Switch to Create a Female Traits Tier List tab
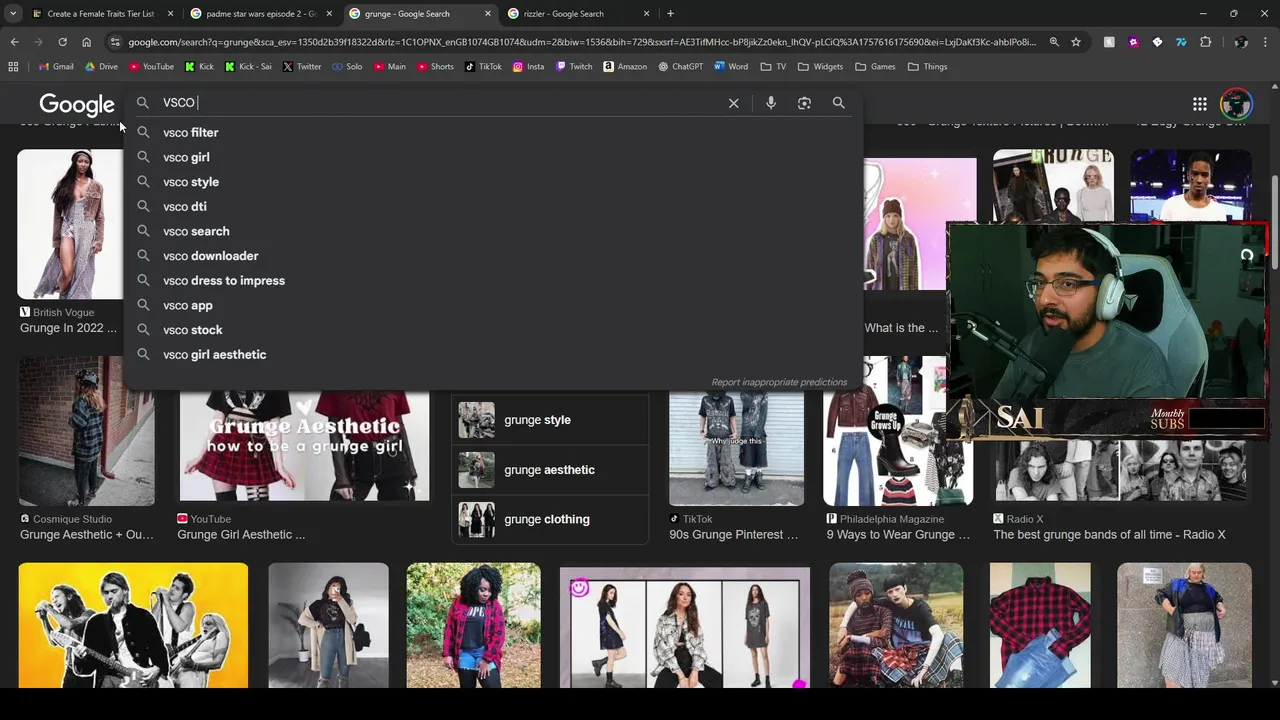Image resolution: width=1280 pixels, height=720 pixels. coord(101,14)
